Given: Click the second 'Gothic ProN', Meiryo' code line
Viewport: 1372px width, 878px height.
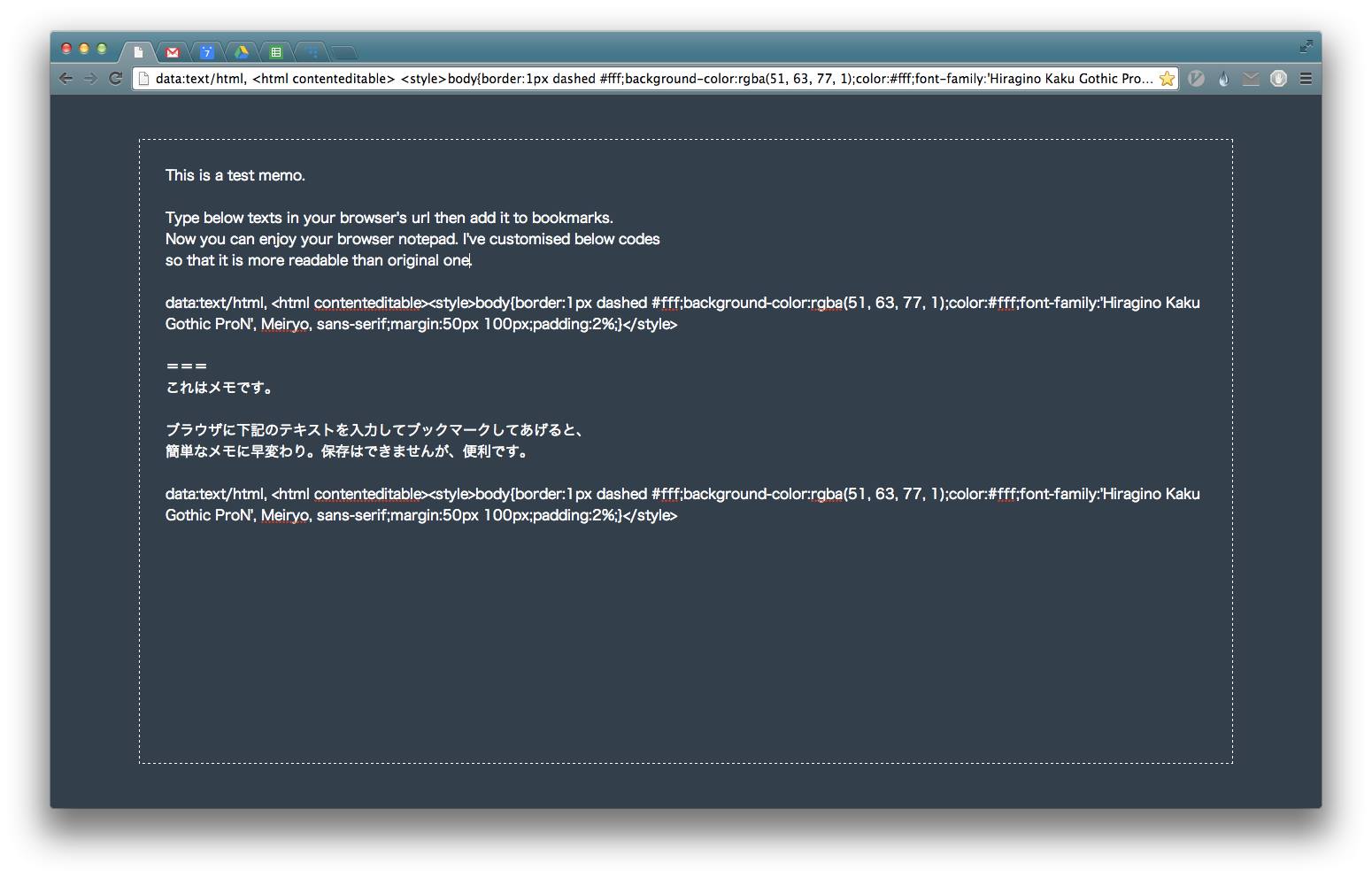Looking at the screenshot, I should (x=421, y=515).
